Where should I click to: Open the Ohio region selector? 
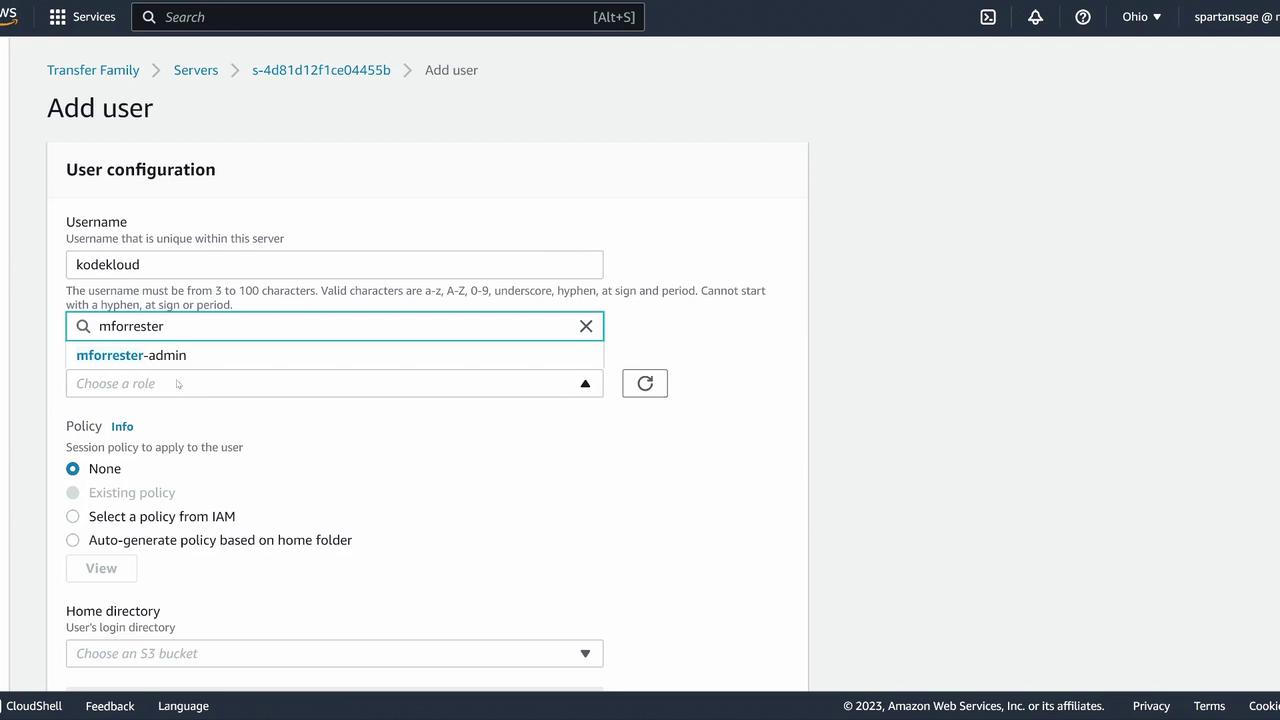(x=1141, y=17)
